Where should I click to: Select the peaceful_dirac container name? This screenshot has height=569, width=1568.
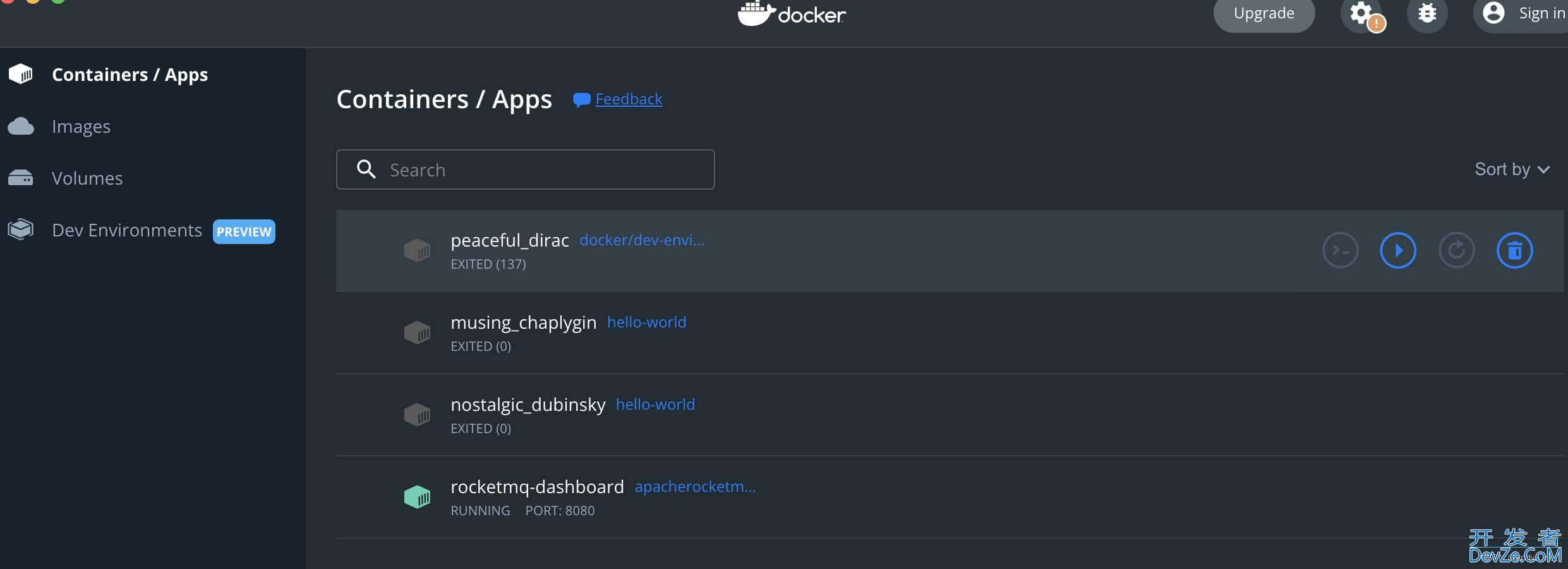click(x=510, y=240)
